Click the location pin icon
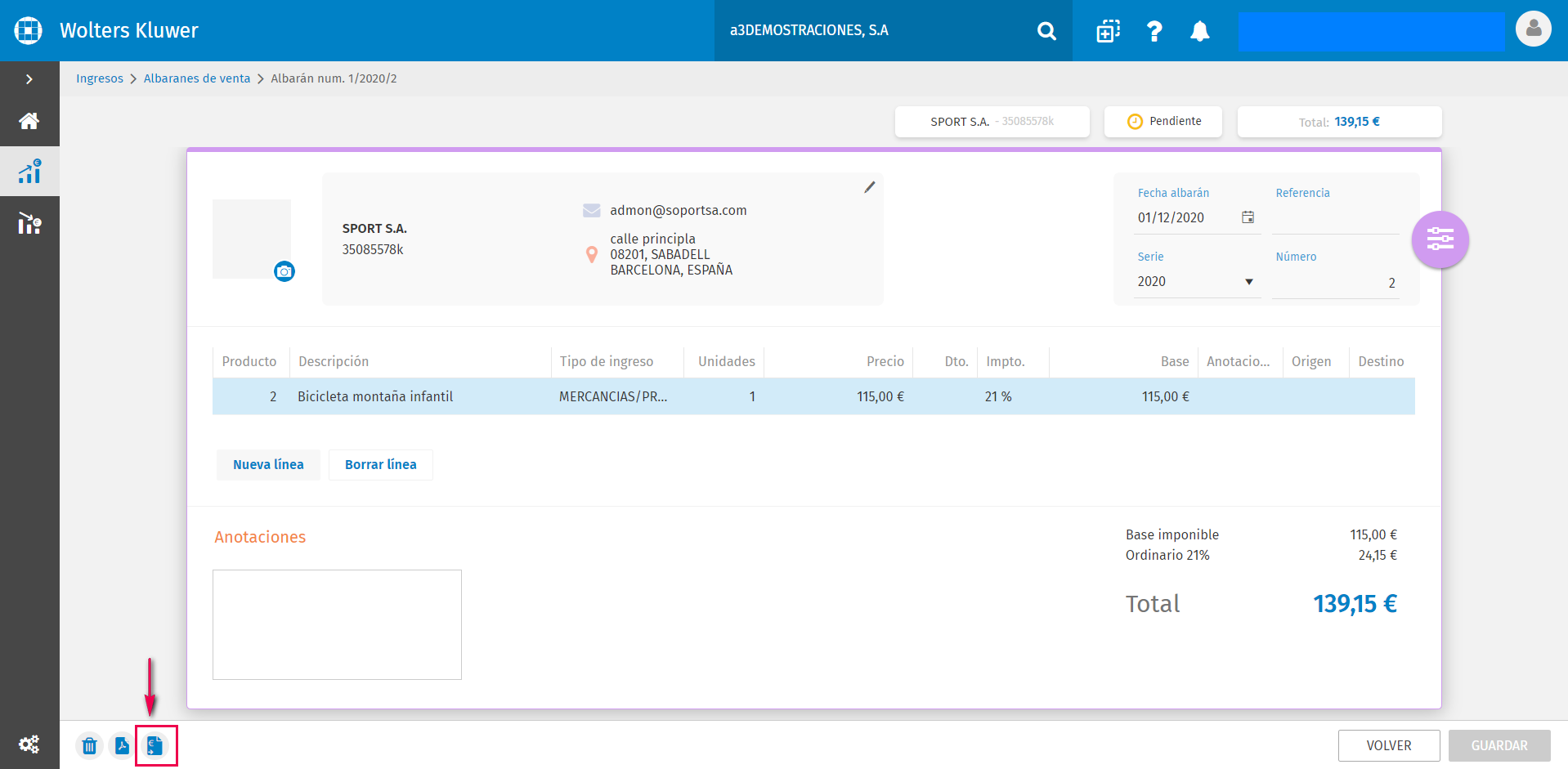This screenshot has height=769, width=1568. click(x=592, y=254)
